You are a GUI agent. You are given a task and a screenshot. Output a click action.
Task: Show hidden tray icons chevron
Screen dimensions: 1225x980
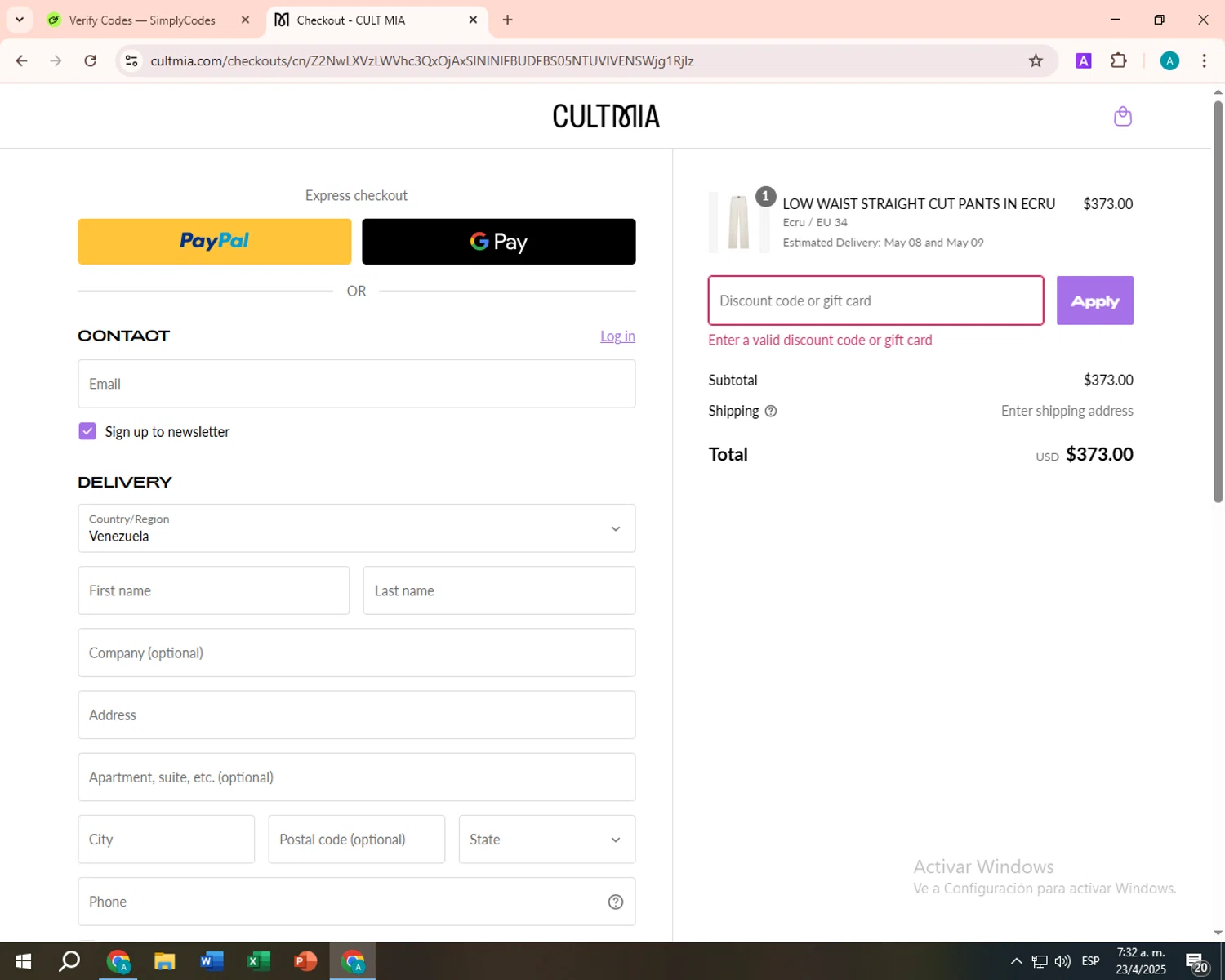point(1016,961)
